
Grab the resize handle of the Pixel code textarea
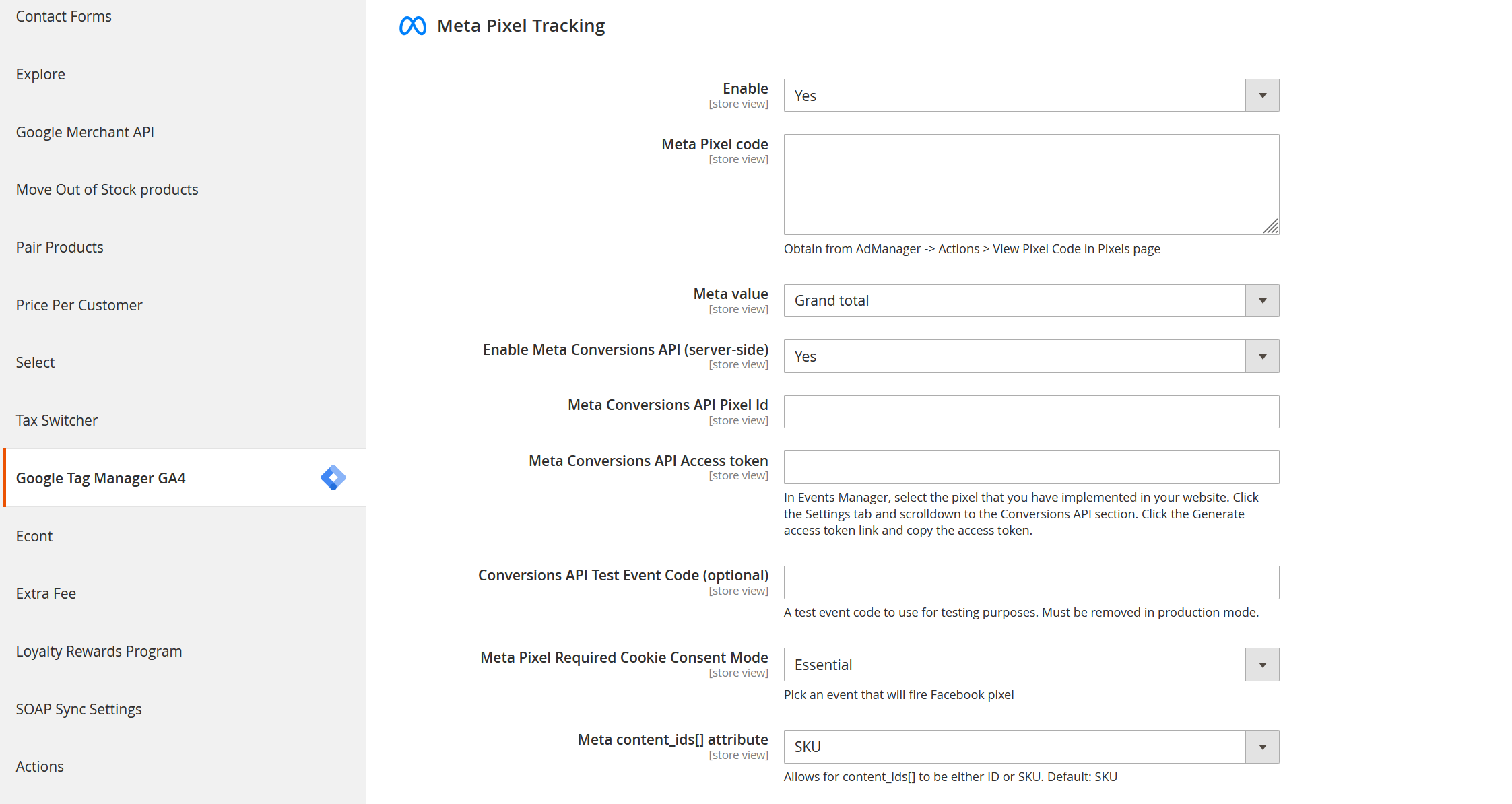click(1270, 226)
